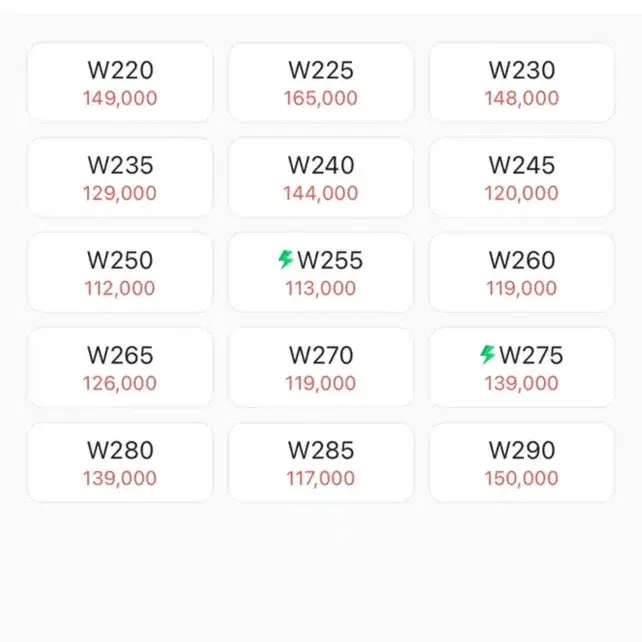Screen dimensions: 642x642
Task: Pick the W235 size tile
Action: tap(120, 177)
